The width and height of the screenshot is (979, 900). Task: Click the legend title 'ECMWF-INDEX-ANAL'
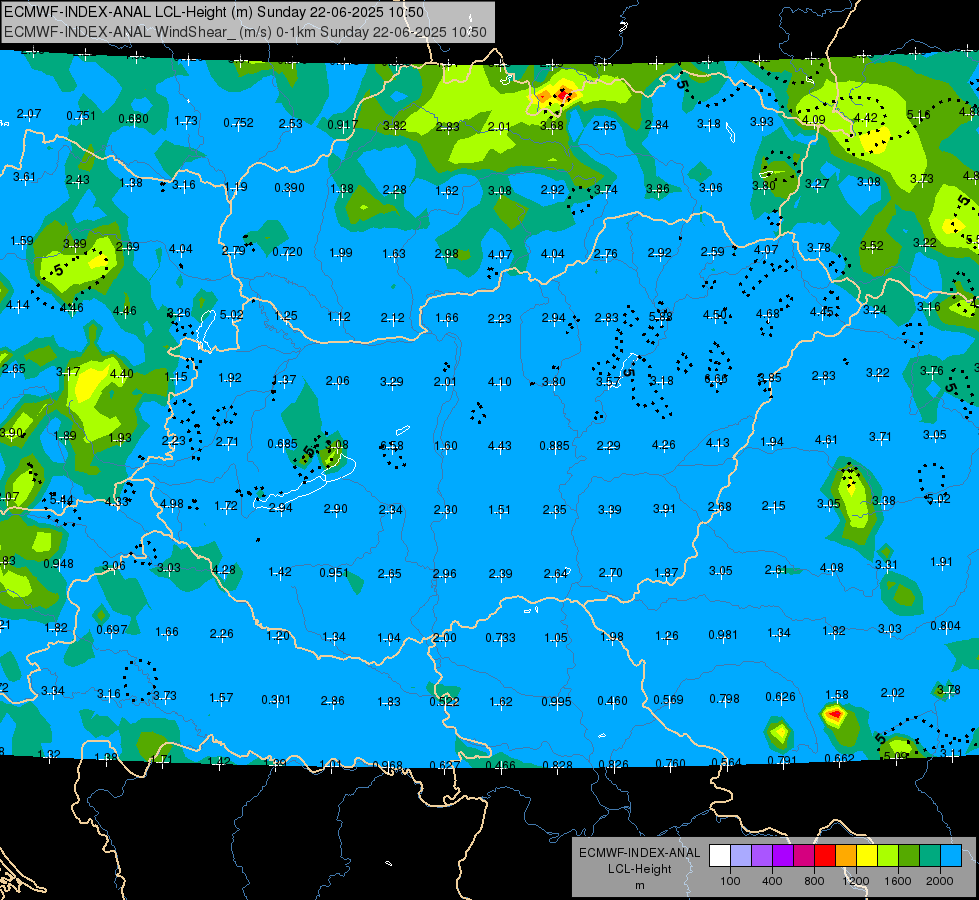coord(639,853)
